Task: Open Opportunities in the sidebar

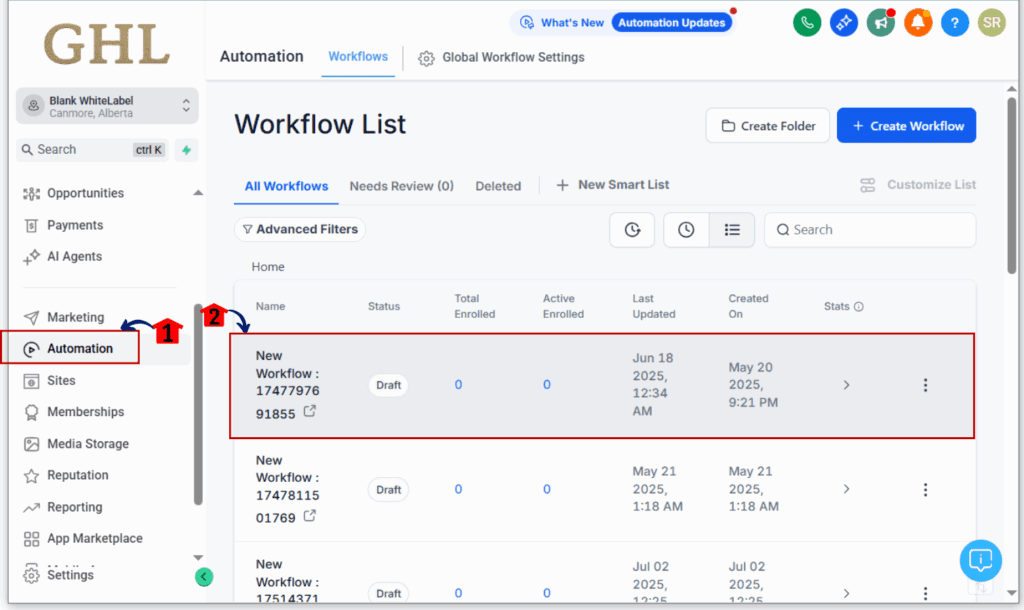Action: point(85,193)
